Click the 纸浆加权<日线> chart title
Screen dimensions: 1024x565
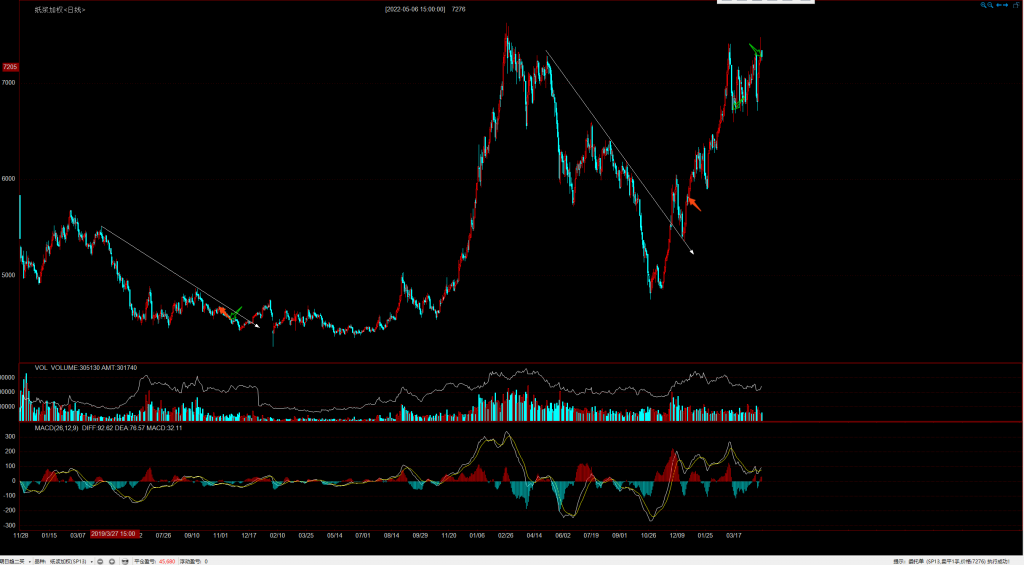point(60,9)
